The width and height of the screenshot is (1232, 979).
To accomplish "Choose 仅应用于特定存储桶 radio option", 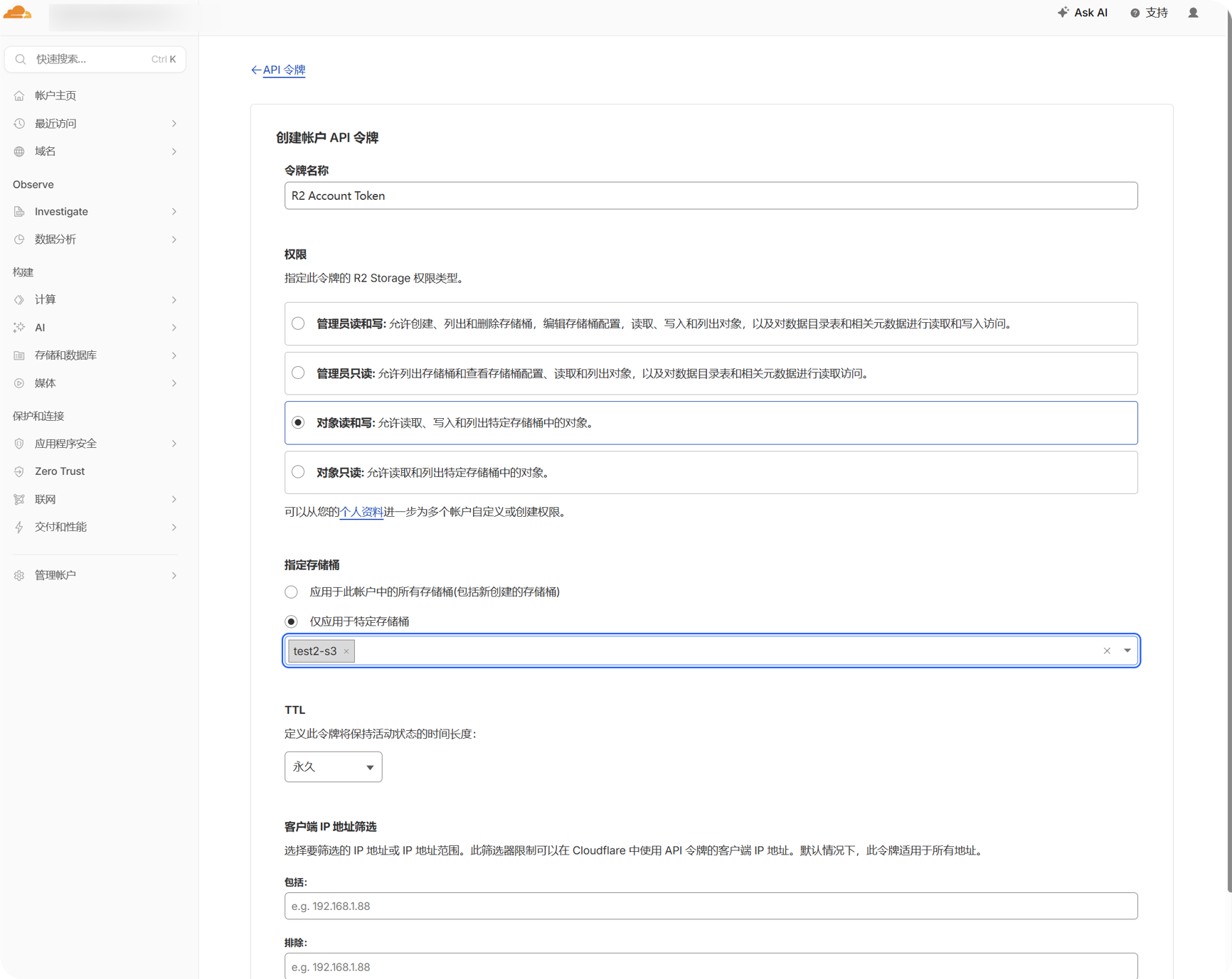I will [291, 621].
